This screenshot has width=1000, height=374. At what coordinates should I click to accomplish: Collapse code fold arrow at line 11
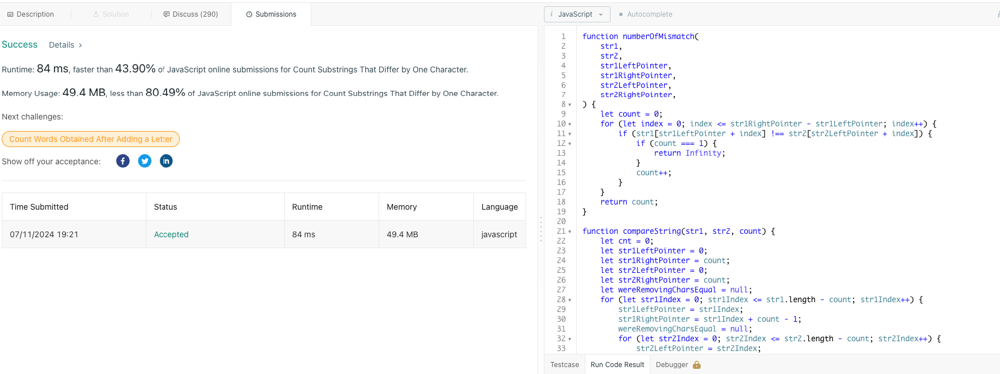click(x=569, y=134)
